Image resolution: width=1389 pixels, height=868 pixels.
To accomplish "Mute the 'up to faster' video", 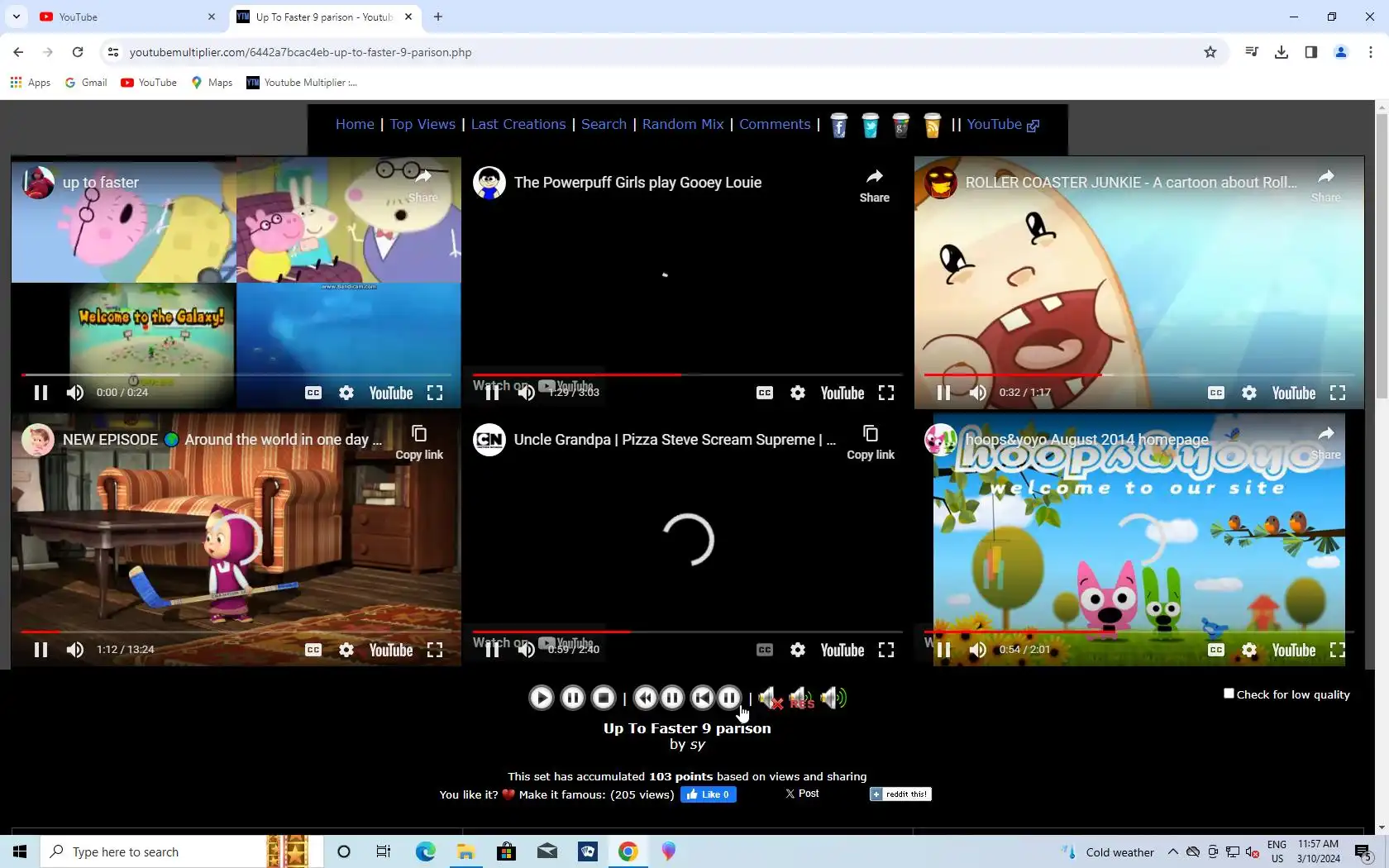I will 75,393.
